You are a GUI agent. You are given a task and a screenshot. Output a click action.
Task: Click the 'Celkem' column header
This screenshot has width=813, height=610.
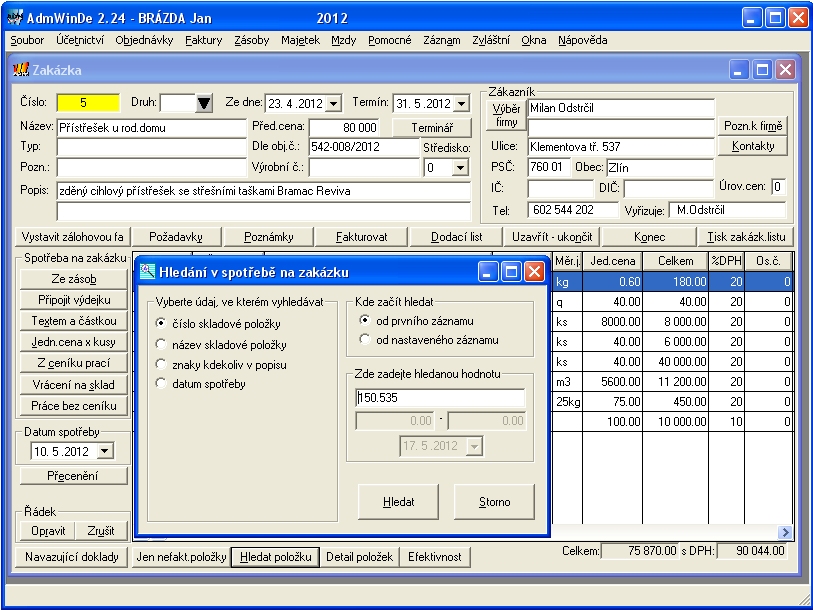[675, 261]
